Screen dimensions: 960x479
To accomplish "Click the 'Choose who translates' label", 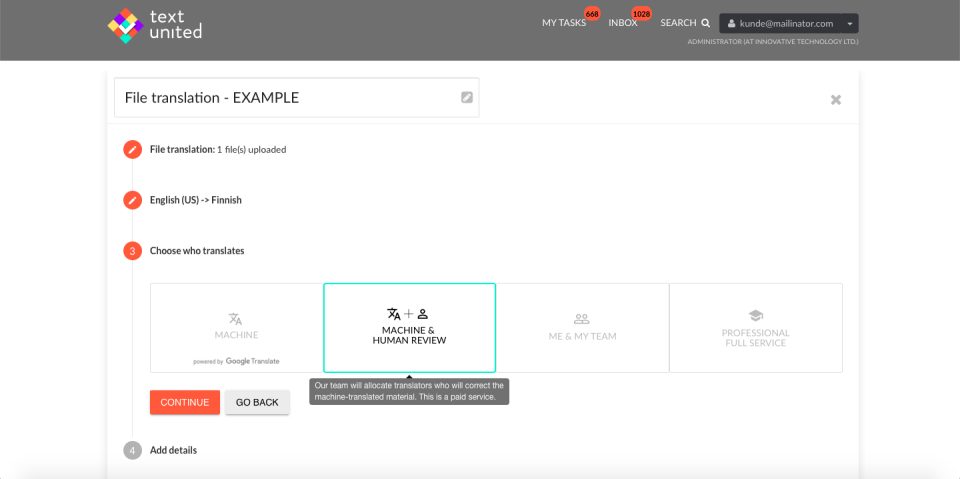I will [197, 251].
